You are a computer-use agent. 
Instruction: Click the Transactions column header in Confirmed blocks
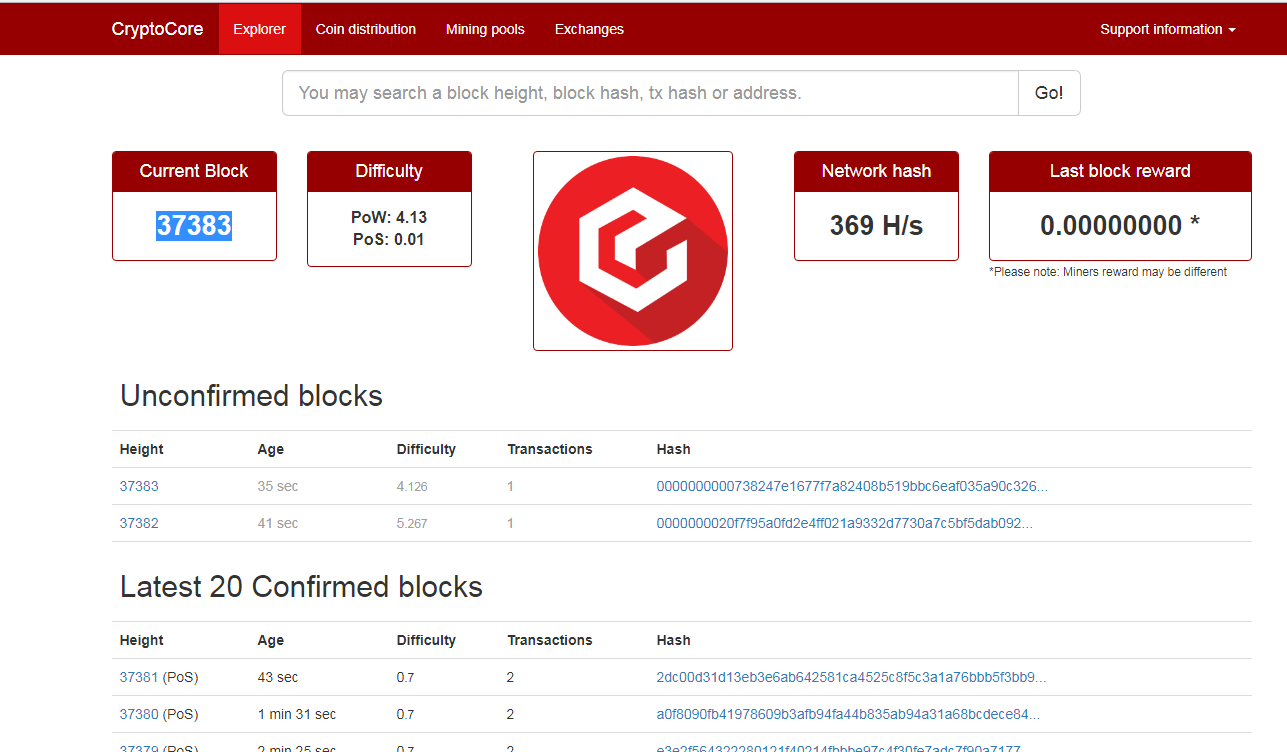(x=550, y=640)
